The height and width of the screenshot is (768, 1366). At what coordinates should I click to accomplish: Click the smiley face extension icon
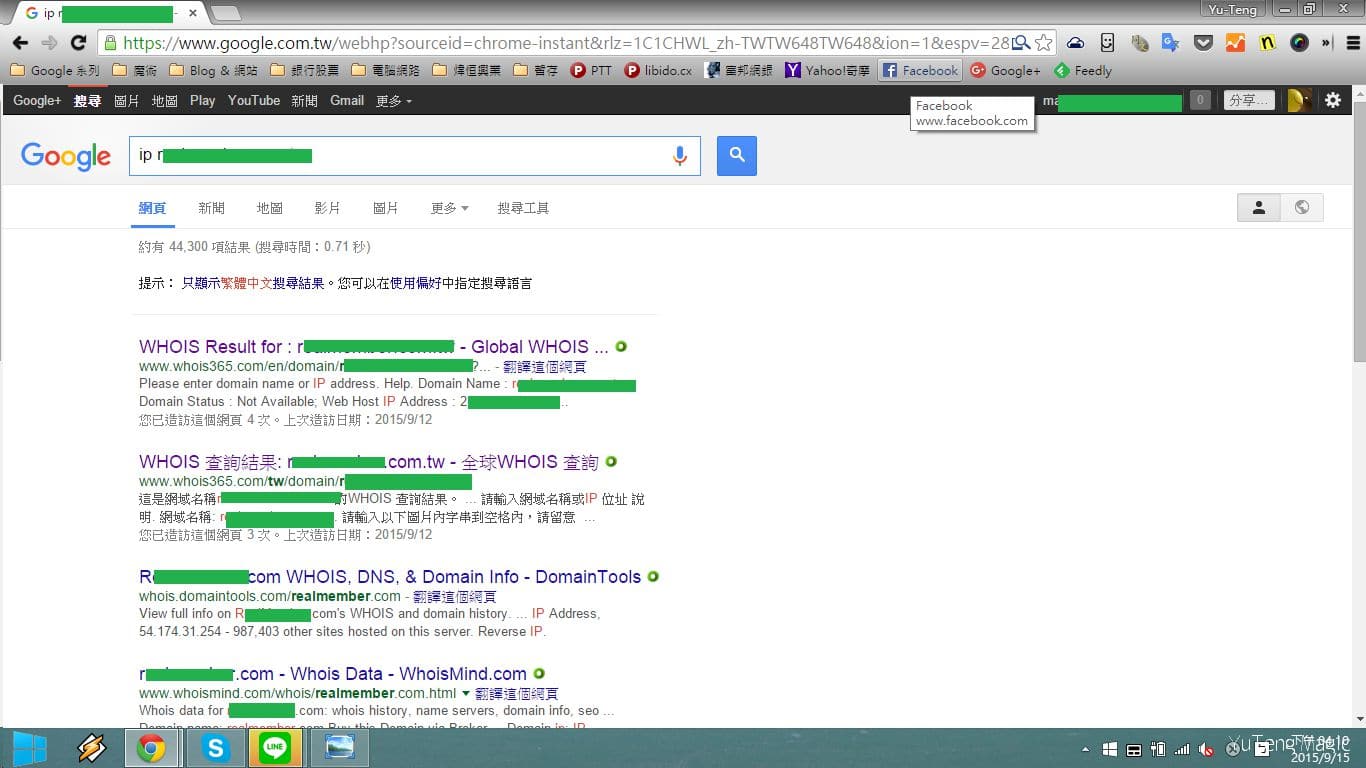[1107, 43]
